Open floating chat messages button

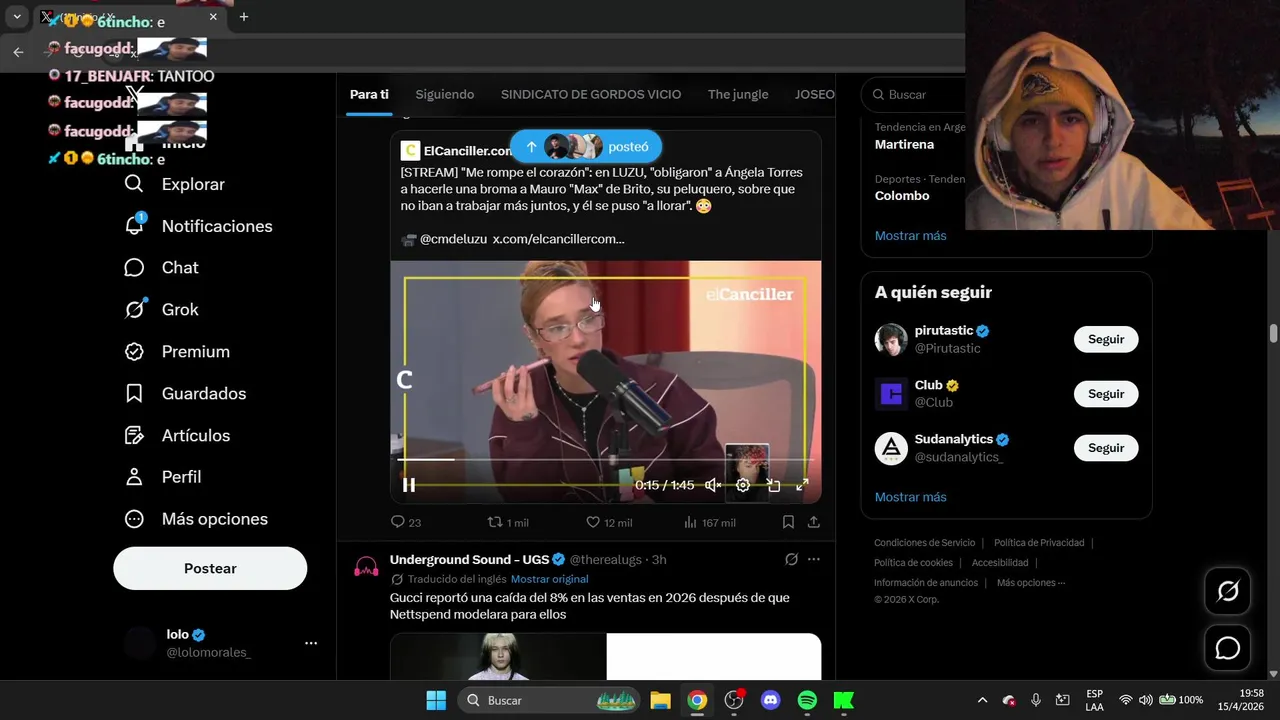coord(1228,648)
